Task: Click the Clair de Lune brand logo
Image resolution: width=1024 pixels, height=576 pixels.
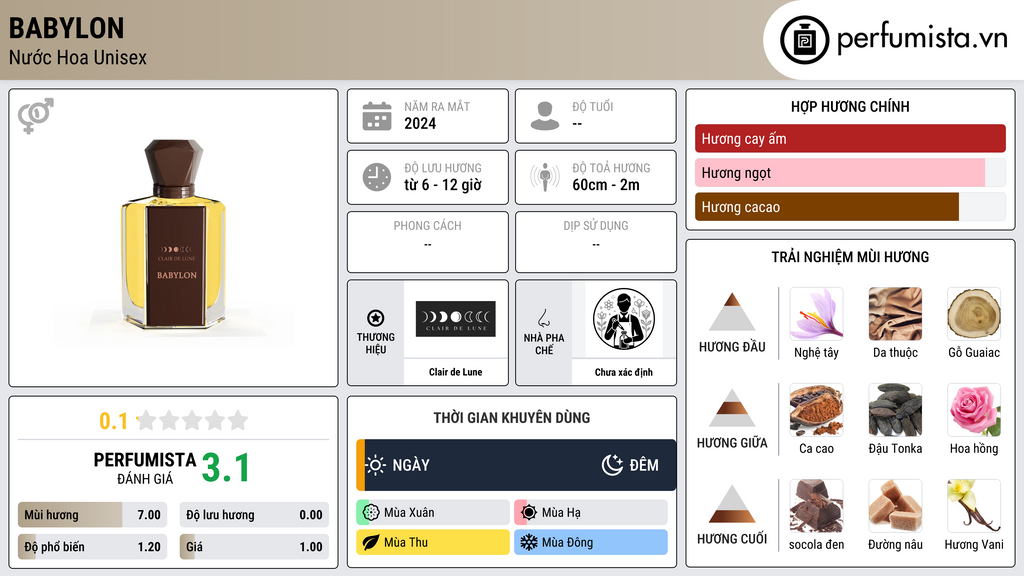Action: 455,319
